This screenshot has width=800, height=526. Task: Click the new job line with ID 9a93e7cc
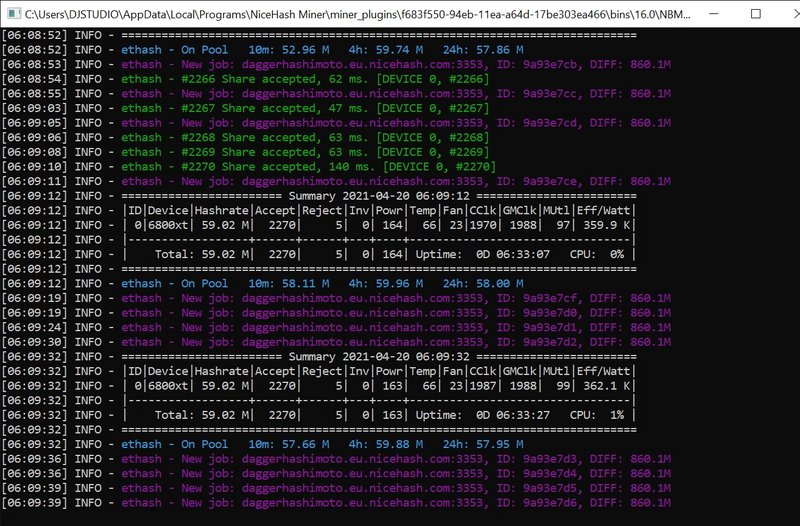coord(396,93)
